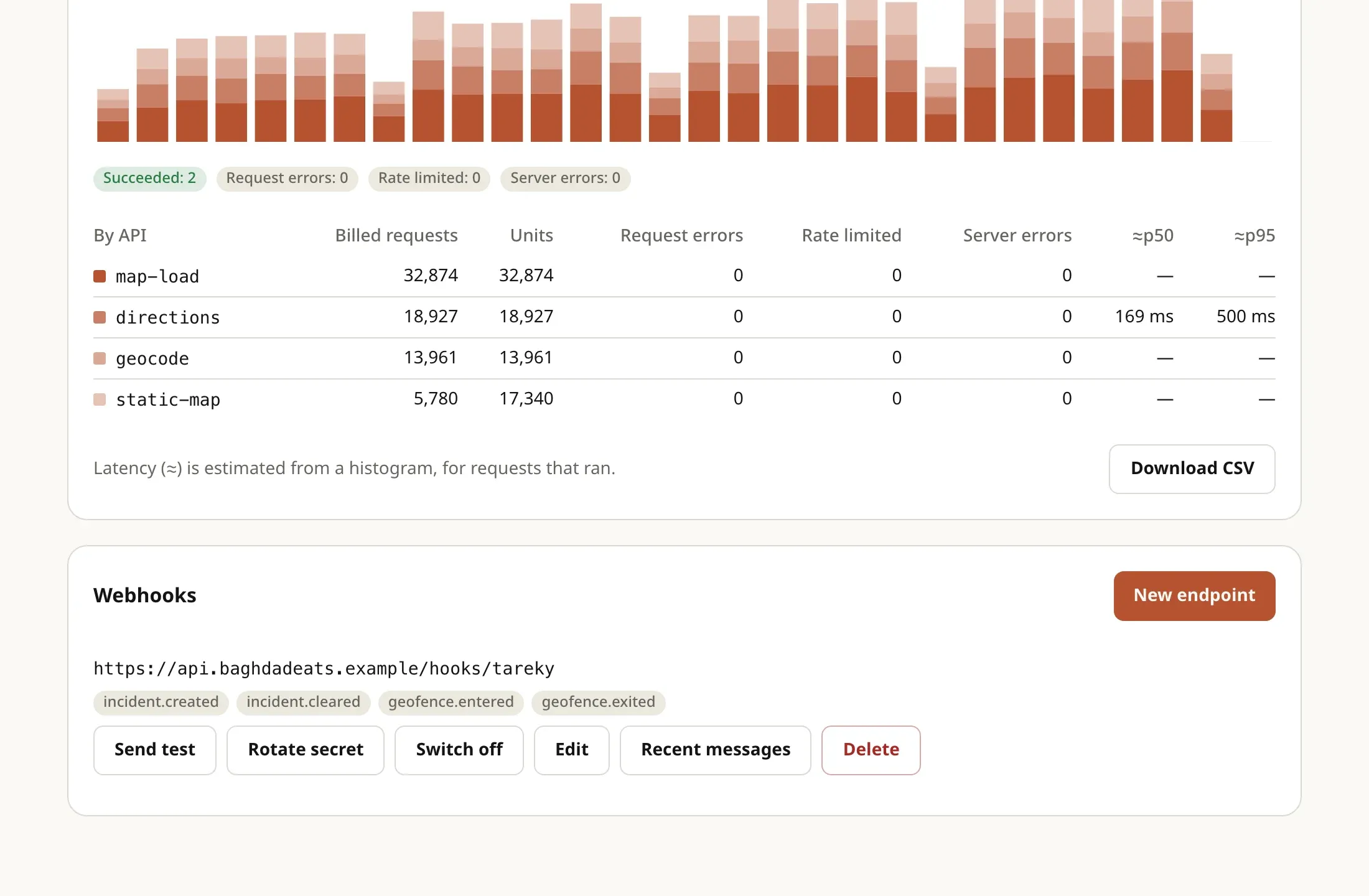
Task: Click the Server errors column header
Action: click(1017, 235)
